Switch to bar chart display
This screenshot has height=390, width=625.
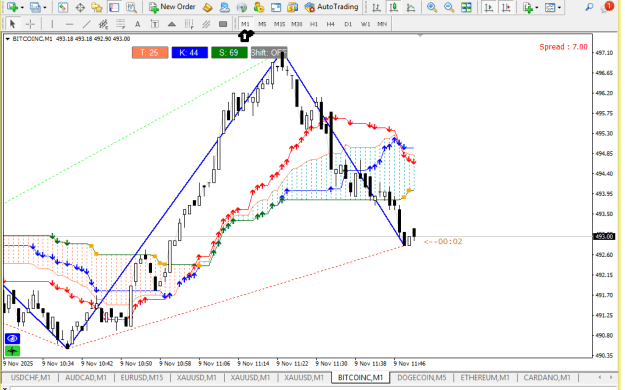[x=376, y=7]
